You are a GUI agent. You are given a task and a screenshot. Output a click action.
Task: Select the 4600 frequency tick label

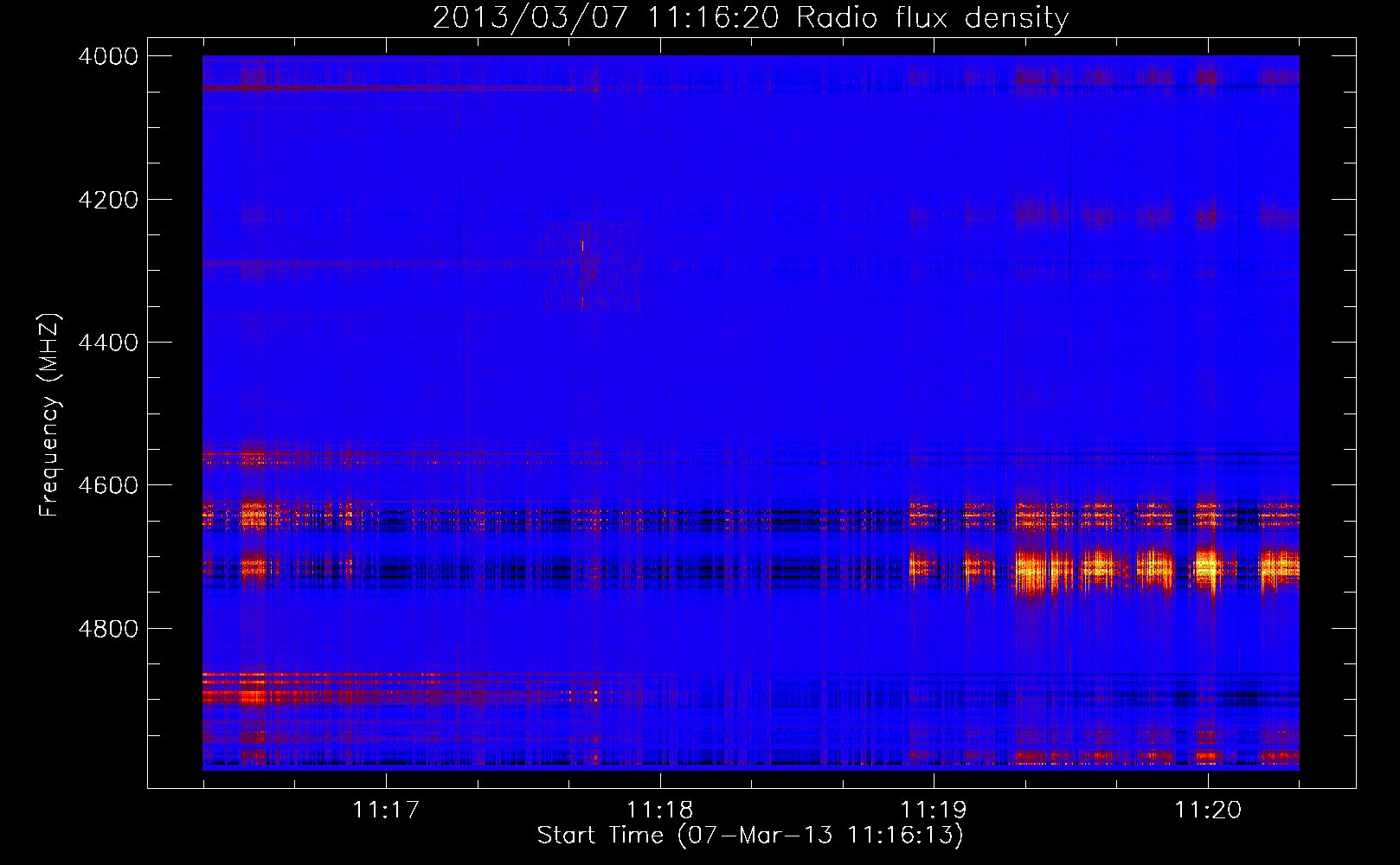click(x=108, y=485)
